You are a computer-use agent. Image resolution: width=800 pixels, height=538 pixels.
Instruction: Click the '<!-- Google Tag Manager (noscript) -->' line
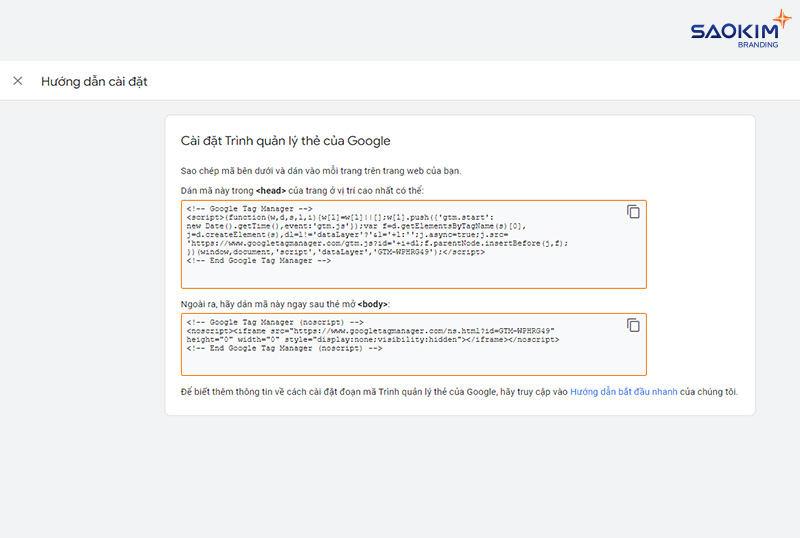(x=275, y=323)
